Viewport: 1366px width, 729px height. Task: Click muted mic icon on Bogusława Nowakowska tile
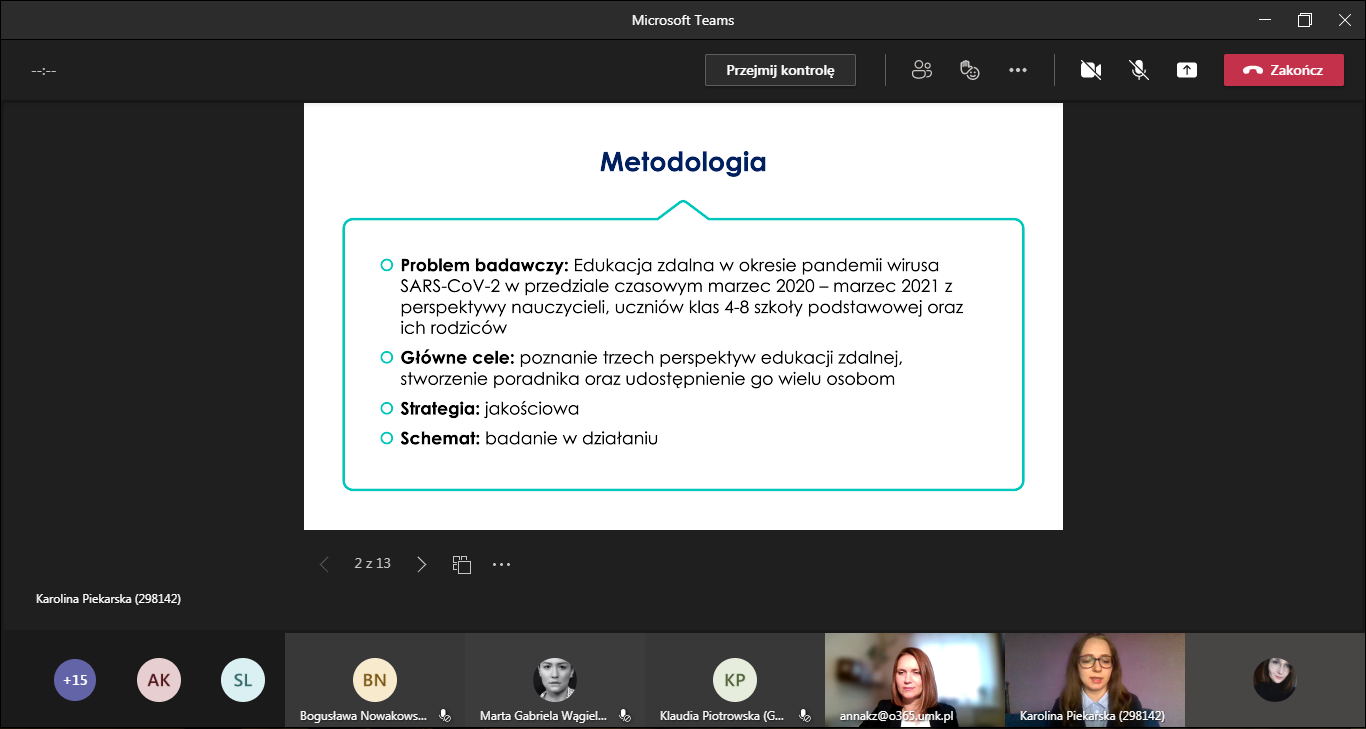point(445,716)
